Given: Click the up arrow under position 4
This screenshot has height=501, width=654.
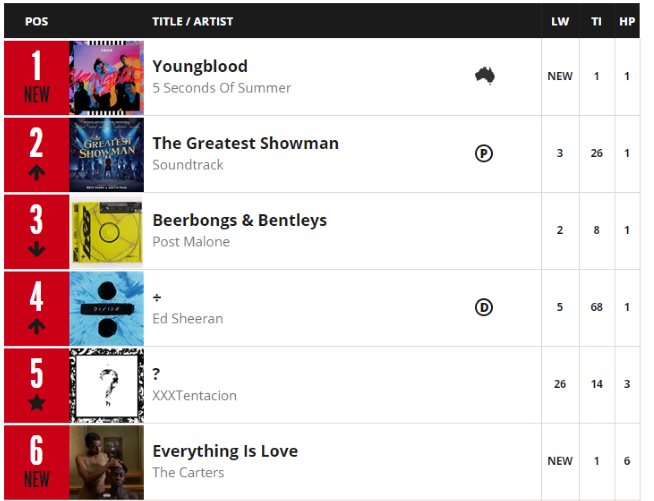Looking at the screenshot, I should coord(37,326).
